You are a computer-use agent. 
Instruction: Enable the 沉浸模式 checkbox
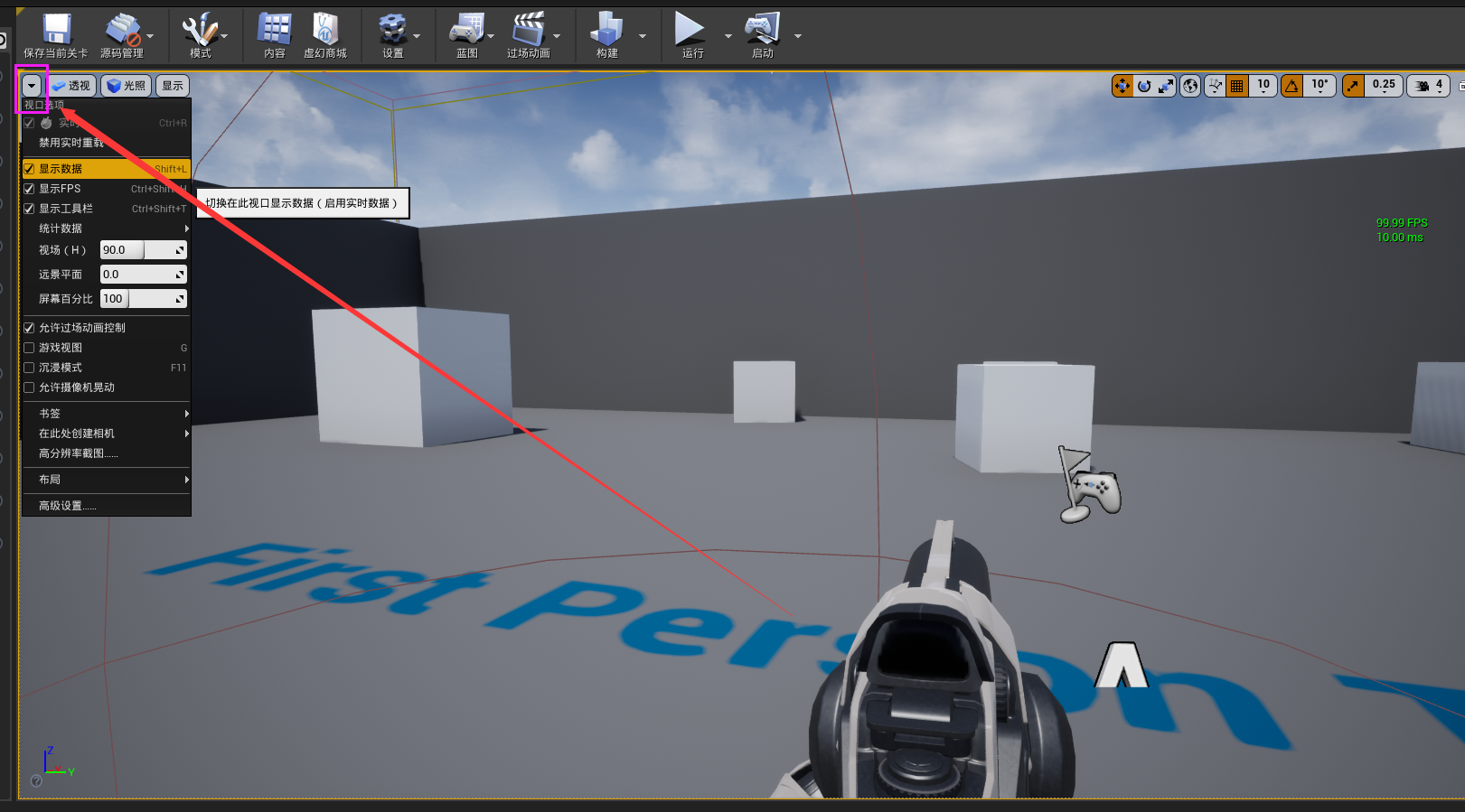tap(29, 368)
